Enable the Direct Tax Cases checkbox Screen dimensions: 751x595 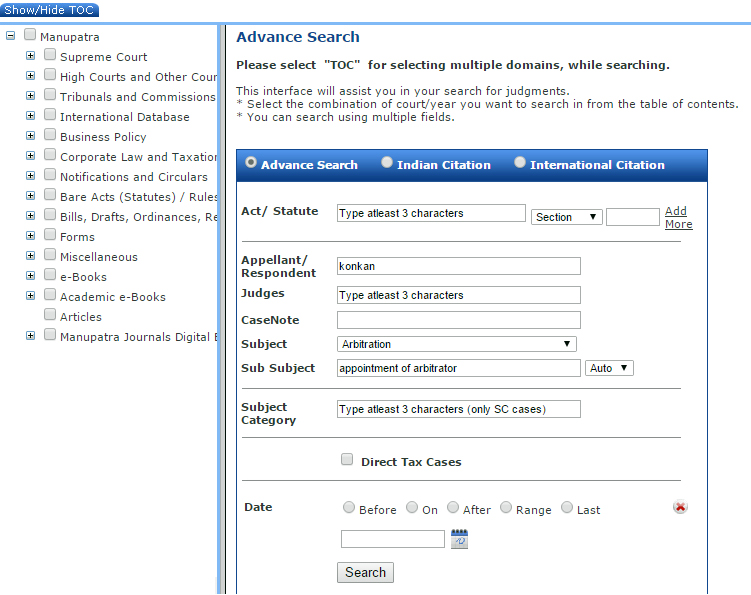347,459
